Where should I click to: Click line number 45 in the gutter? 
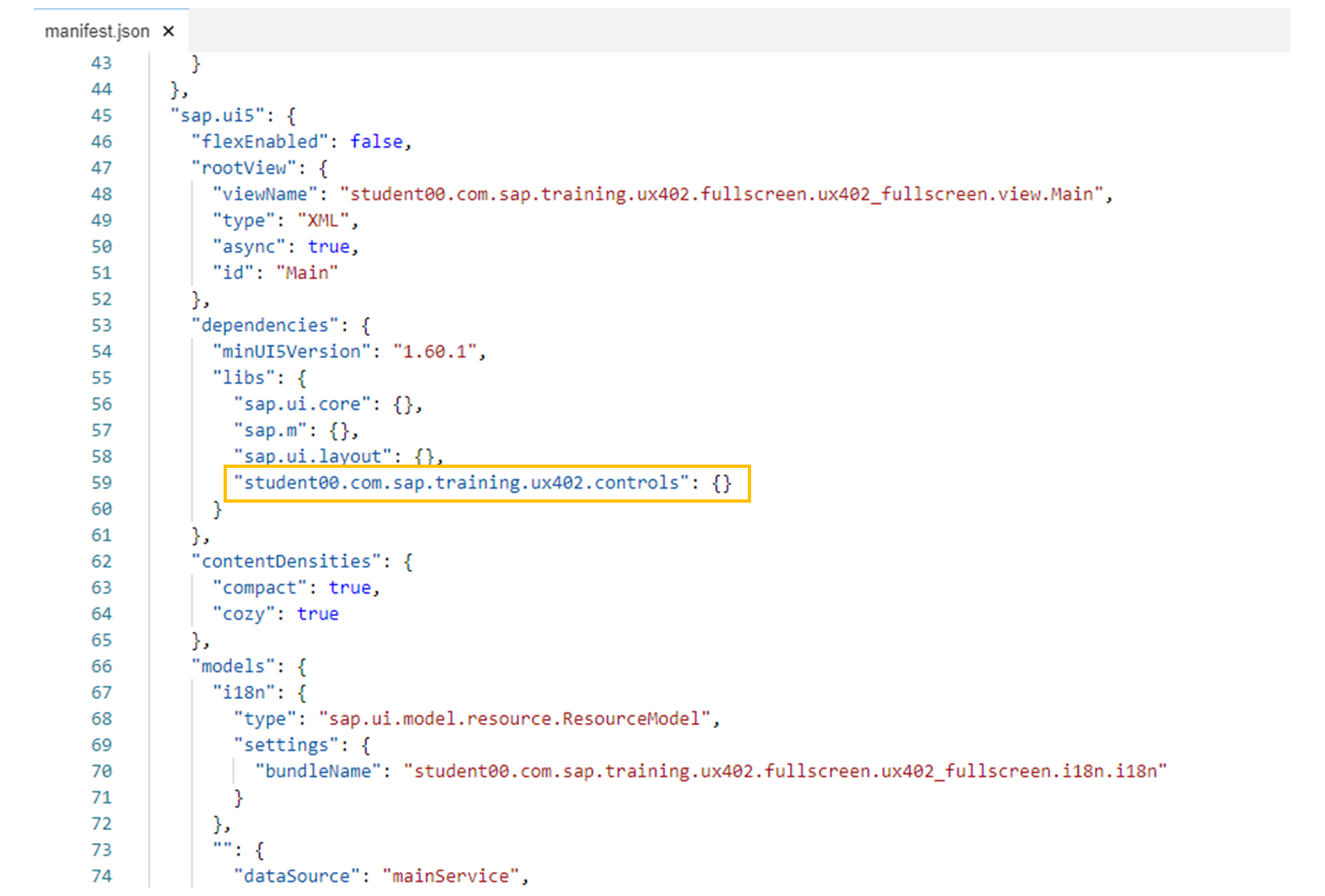pos(101,115)
